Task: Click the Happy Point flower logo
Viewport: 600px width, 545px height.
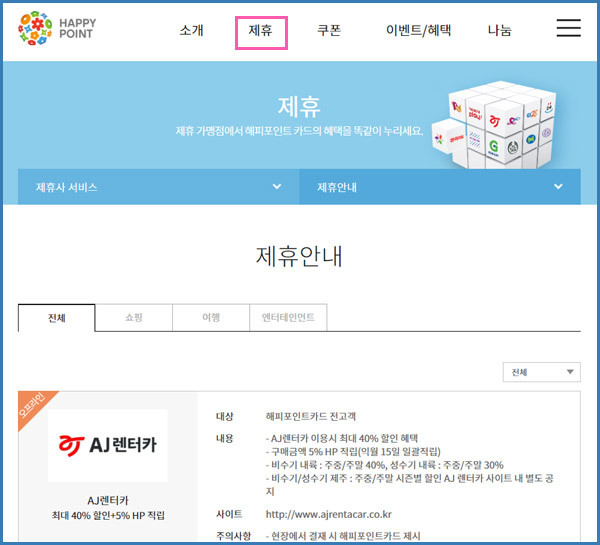Action: pyautogui.click(x=35, y=28)
